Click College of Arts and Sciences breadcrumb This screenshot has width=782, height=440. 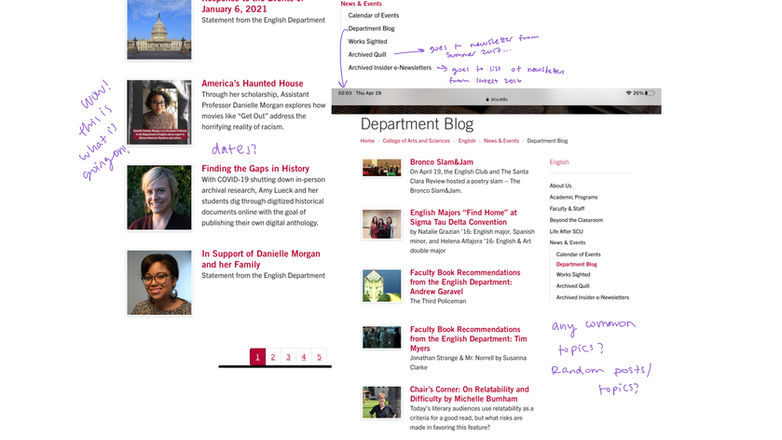point(416,141)
